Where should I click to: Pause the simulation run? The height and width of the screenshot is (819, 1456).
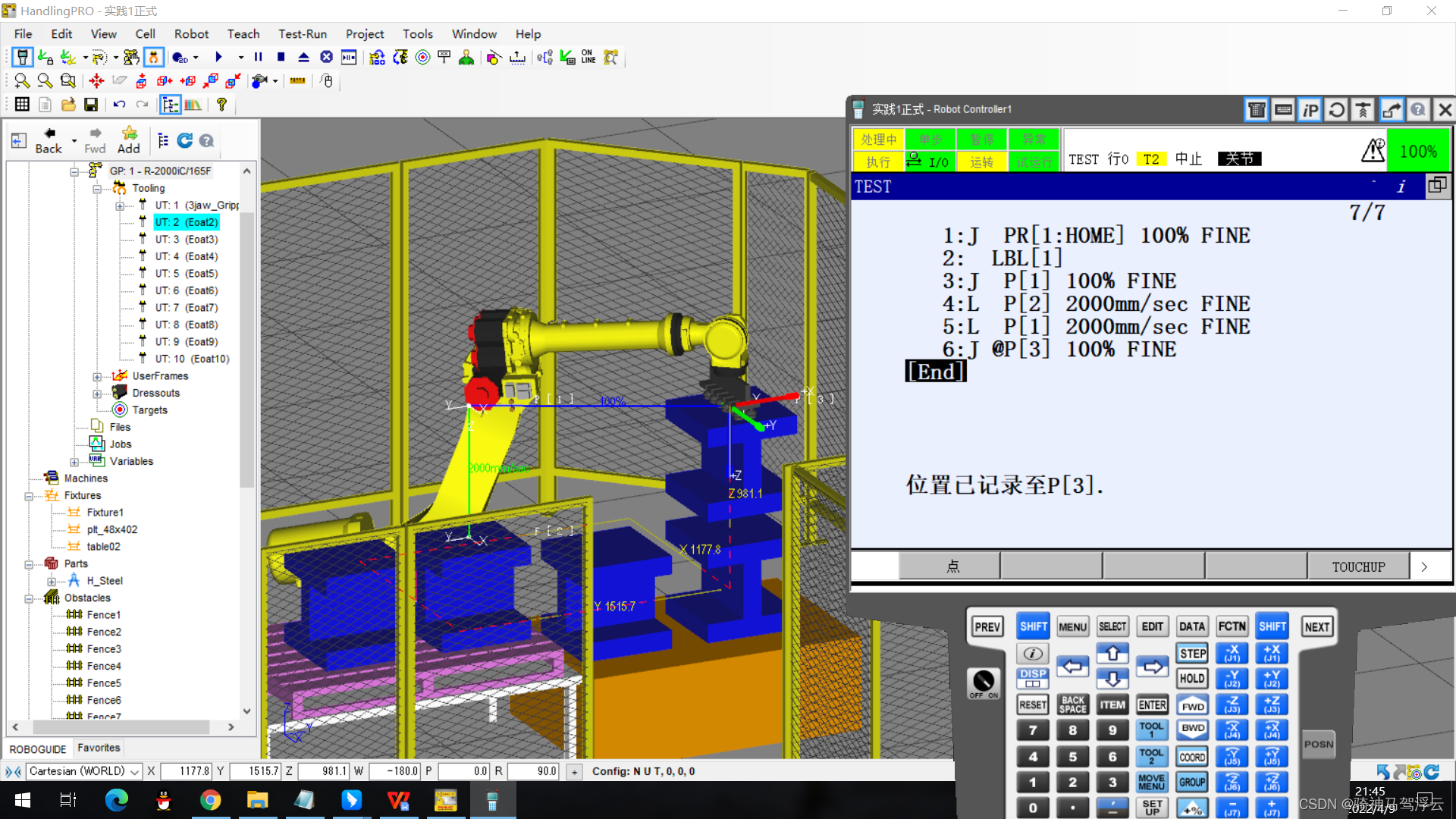259,57
